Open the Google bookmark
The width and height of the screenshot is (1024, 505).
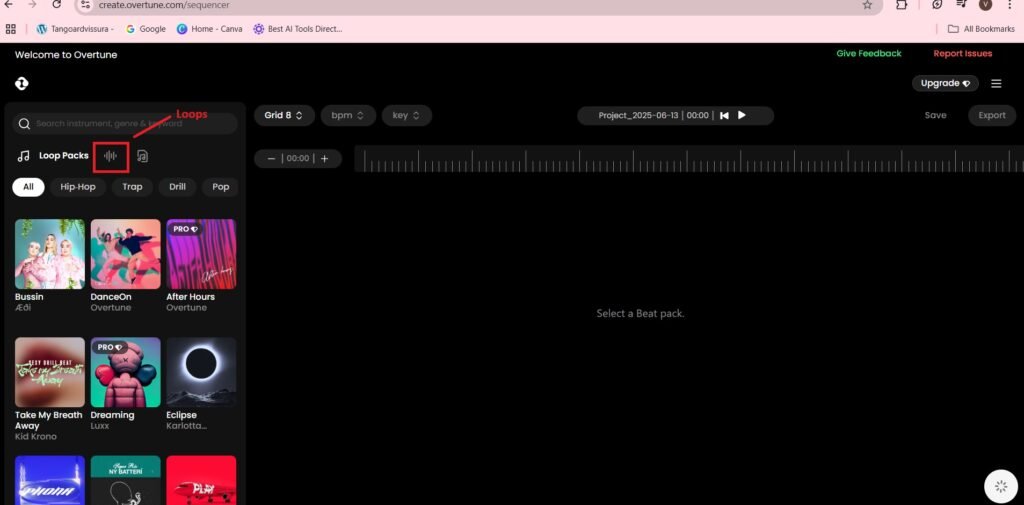tap(146, 29)
